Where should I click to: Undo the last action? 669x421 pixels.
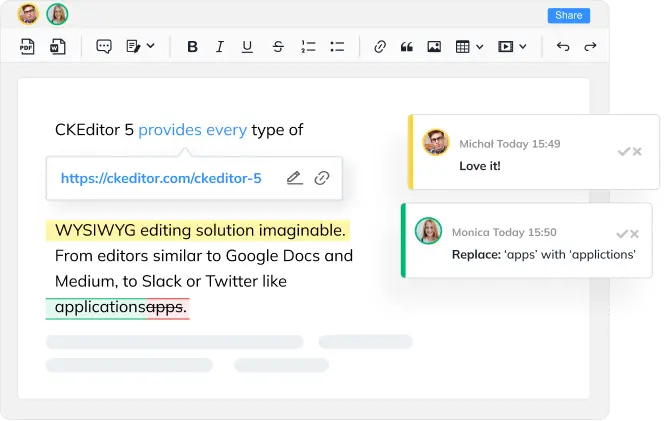pyautogui.click(x=563, y=46)
